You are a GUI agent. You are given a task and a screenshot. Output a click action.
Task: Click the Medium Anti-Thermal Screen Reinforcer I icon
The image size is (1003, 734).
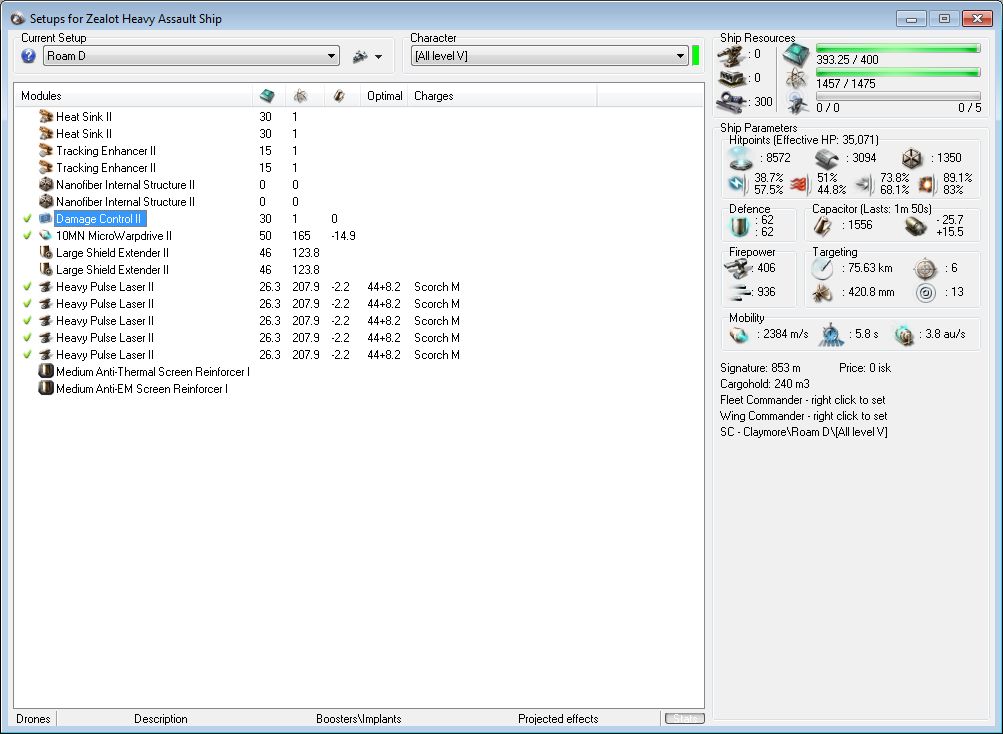(x=46, y=371)
